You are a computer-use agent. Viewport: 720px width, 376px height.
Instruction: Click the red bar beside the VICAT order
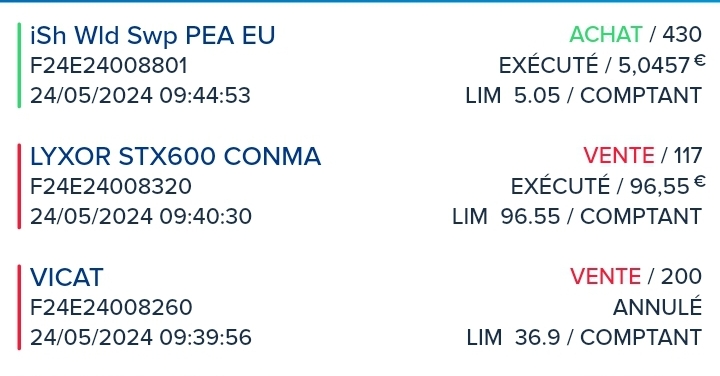[x=19, y=307]
